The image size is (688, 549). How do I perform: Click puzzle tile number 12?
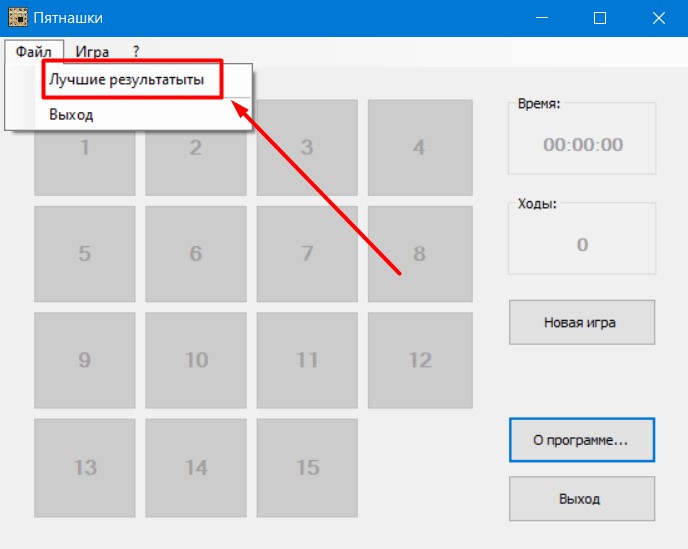click(418, 360)
